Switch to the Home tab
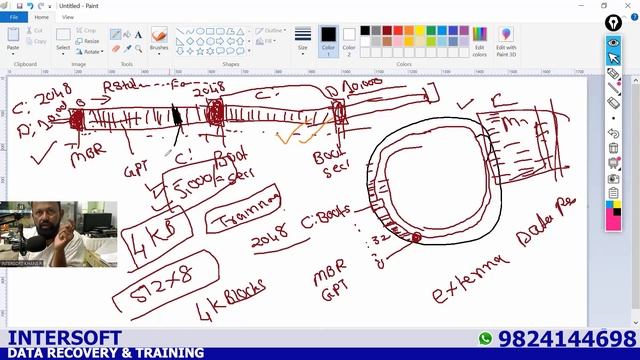The width and height of the screenshot is (640, 360). pyautogui.click(x=41, y=17)
